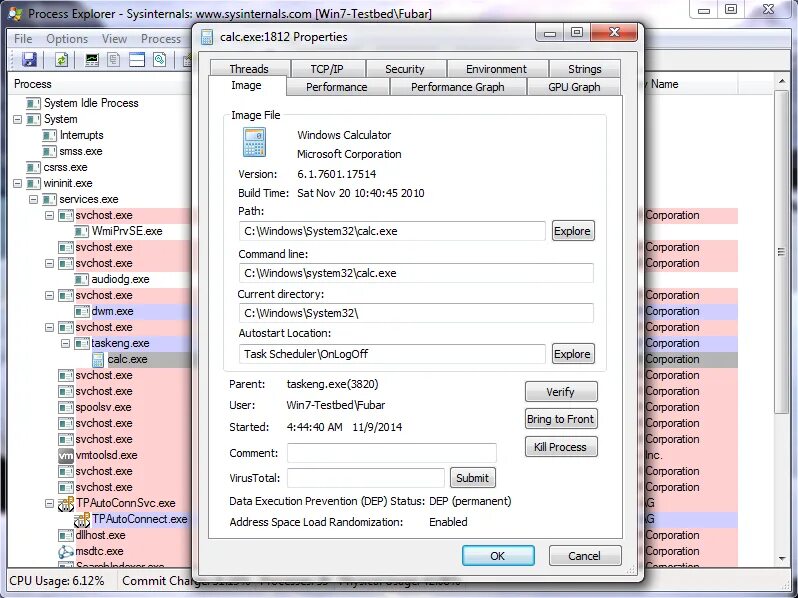Switch to the Performance Graph tab
The height and width of the screenshot is (598, 798).
pos(458,87)
